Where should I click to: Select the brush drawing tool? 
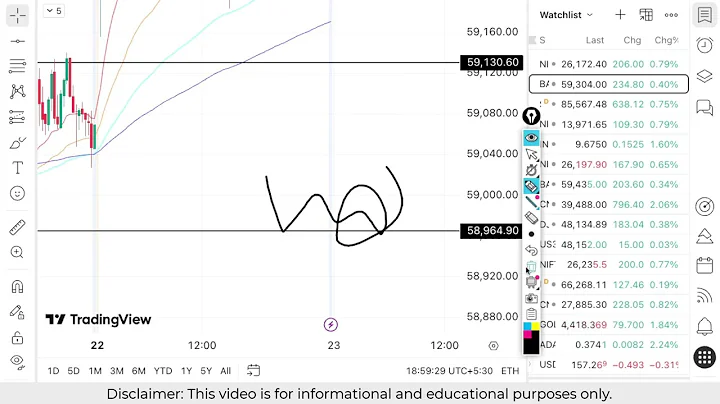point(17,144)
